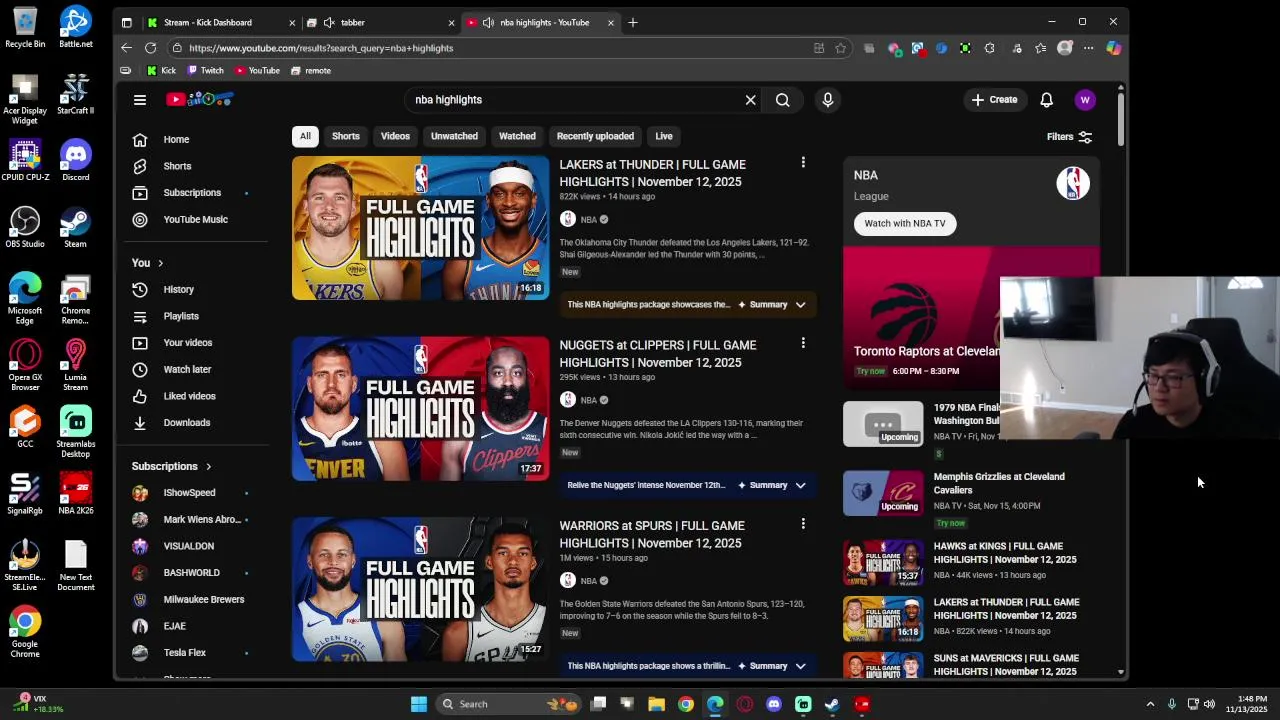Open the NBA league logo in side panel

(1073, 183)
